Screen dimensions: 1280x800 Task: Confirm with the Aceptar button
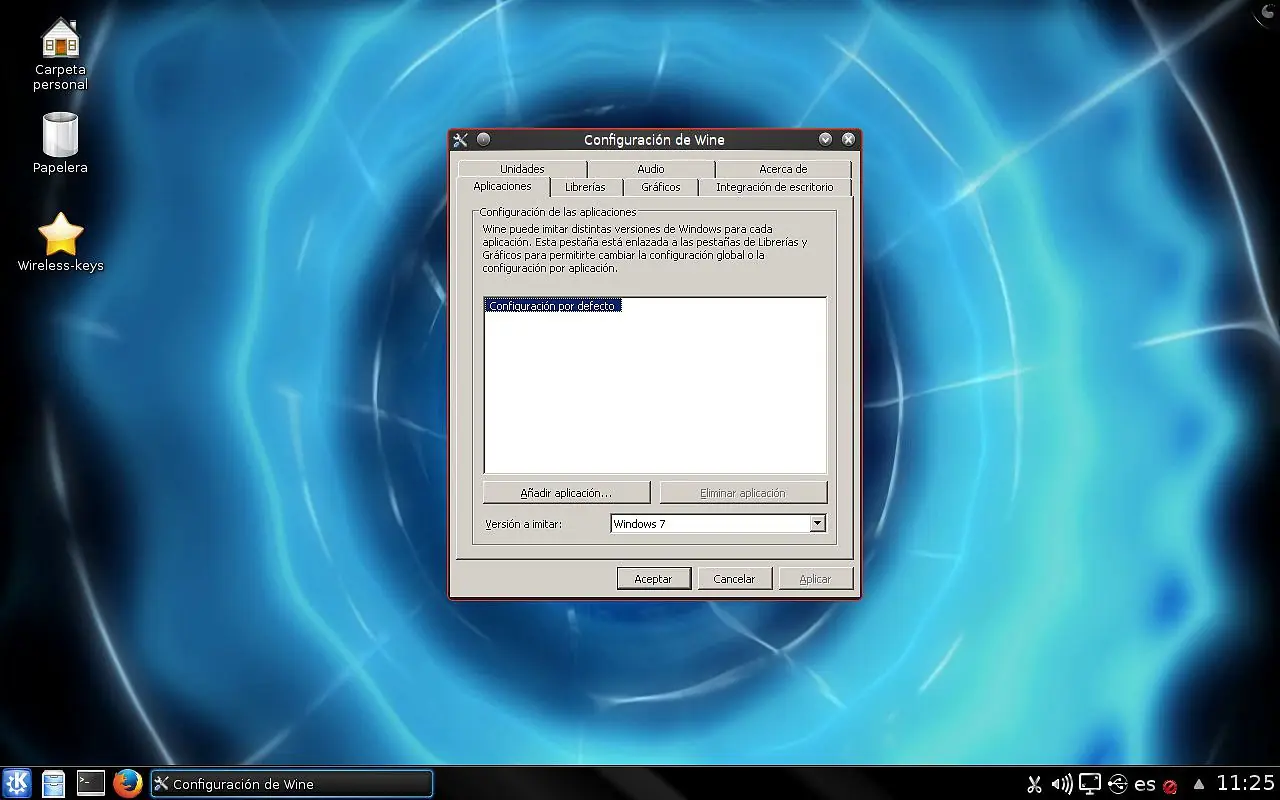653,579
